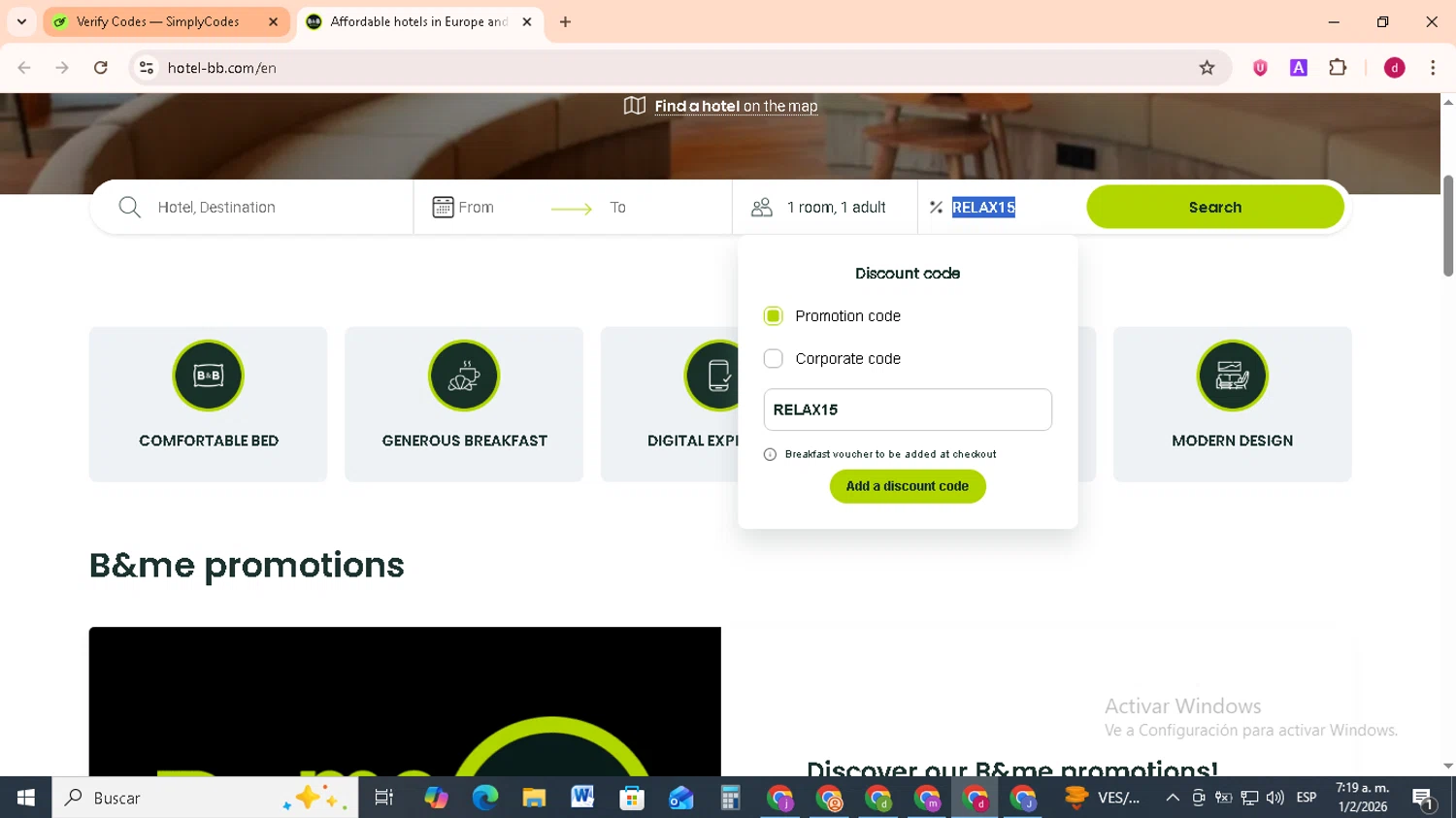Expand the tab search dropdown arrow
This screenshot has width=1456, height=818.
pyautogui.click(x=21, y=21)
